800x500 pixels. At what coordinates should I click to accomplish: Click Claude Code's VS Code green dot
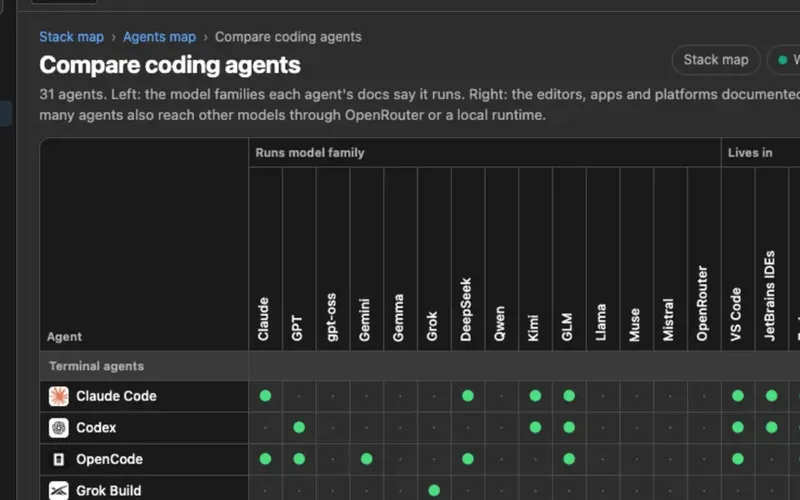[738, 395]
